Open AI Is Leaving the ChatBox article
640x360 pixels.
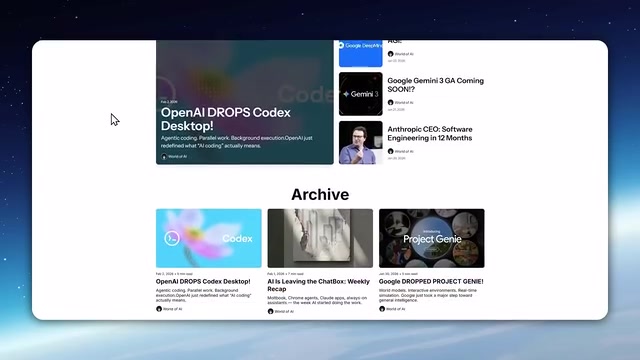[x=318, y=285]
